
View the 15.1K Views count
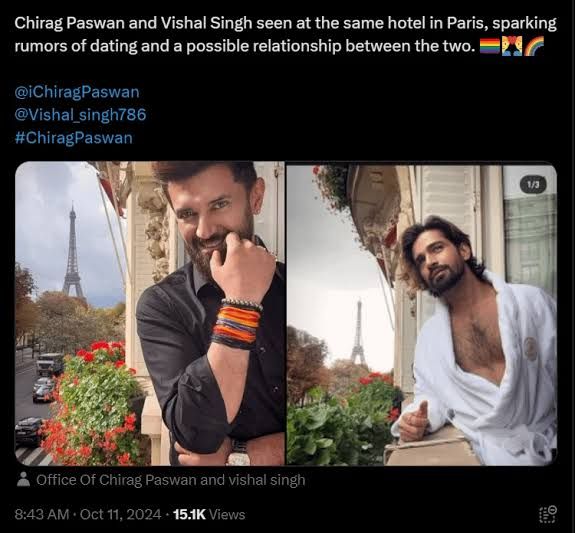pos(209,514)
